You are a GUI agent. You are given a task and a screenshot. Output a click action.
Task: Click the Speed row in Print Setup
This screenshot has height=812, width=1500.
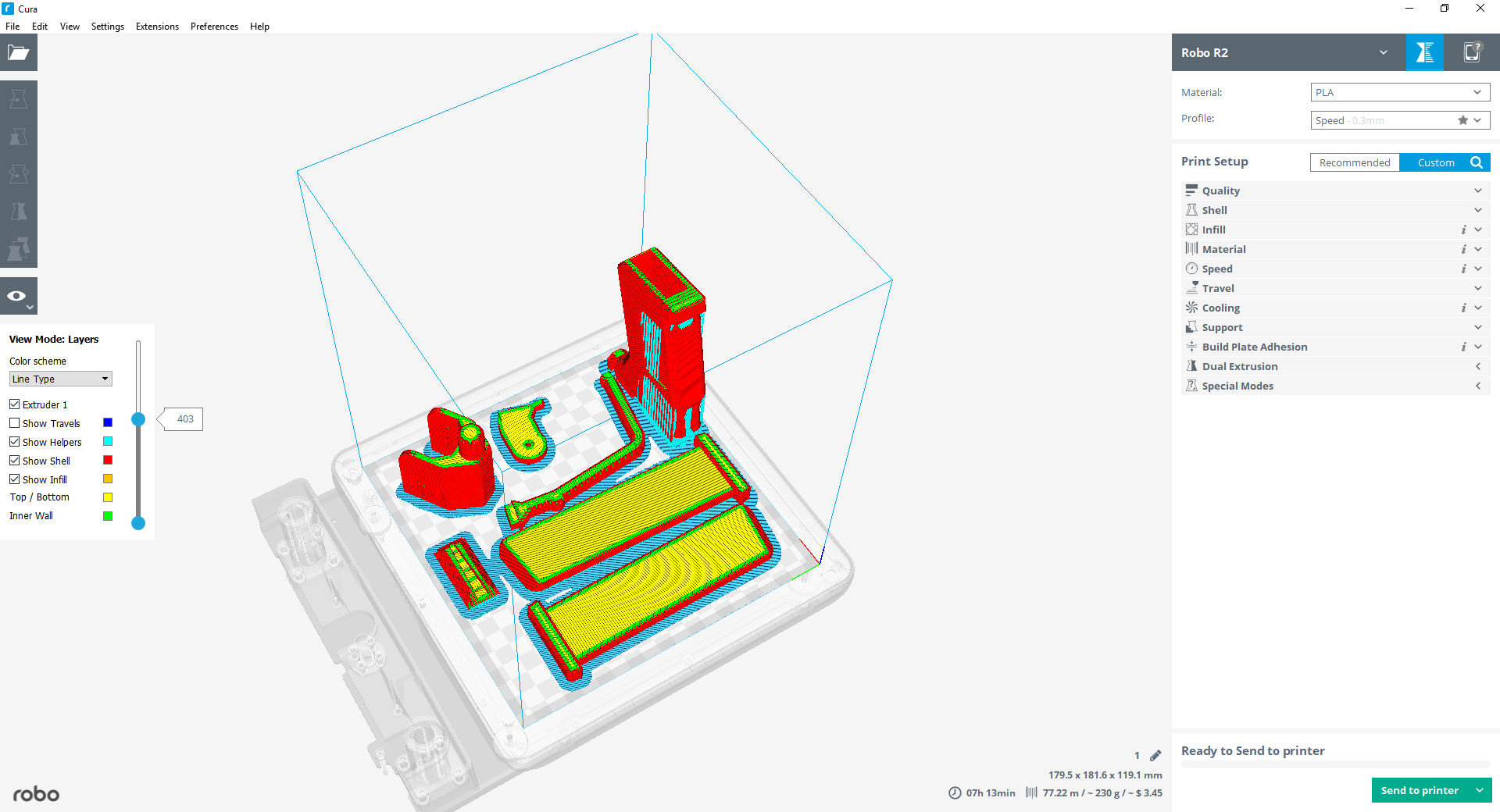coord(1336,269)
